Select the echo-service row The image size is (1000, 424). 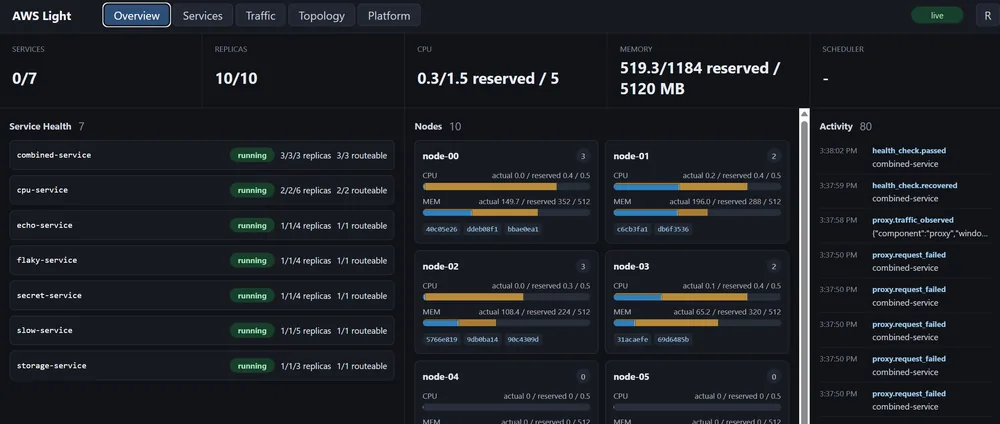point(202,225)
